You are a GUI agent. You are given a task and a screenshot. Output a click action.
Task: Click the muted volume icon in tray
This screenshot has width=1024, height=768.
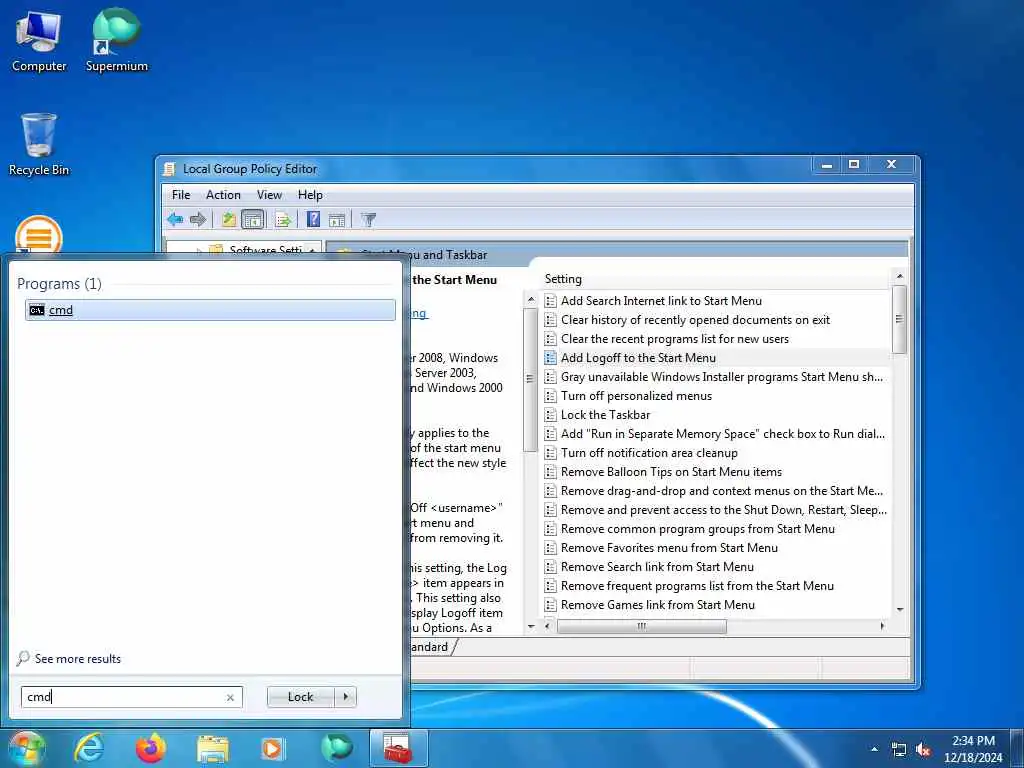click(923, 750)
